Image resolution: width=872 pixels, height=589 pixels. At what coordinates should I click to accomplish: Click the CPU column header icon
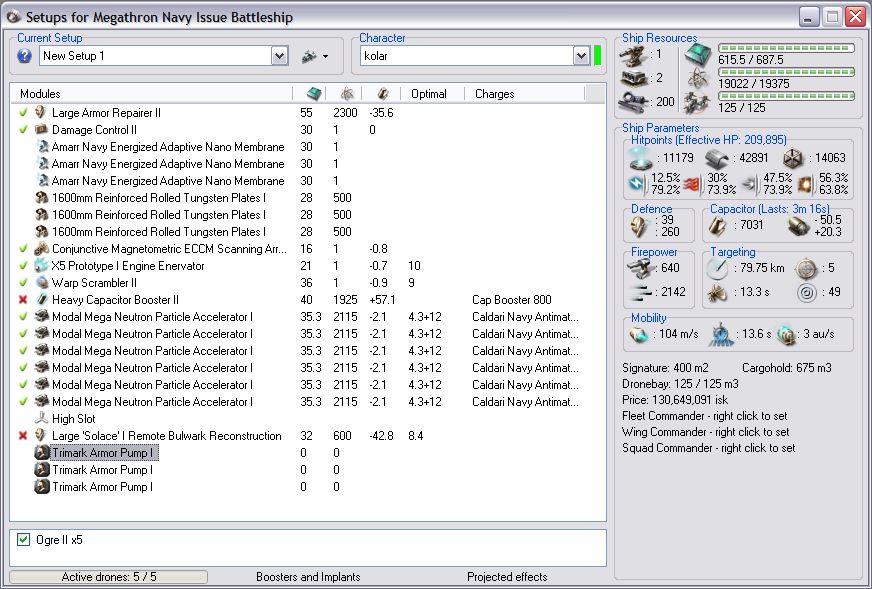pos(313,94)
